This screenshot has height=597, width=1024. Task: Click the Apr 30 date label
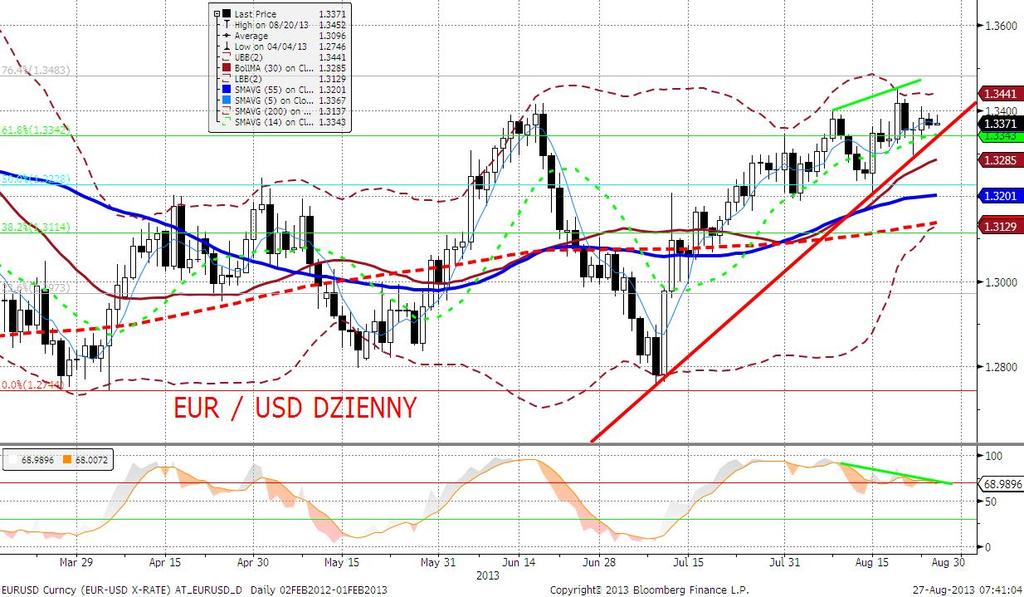(253, 562)
